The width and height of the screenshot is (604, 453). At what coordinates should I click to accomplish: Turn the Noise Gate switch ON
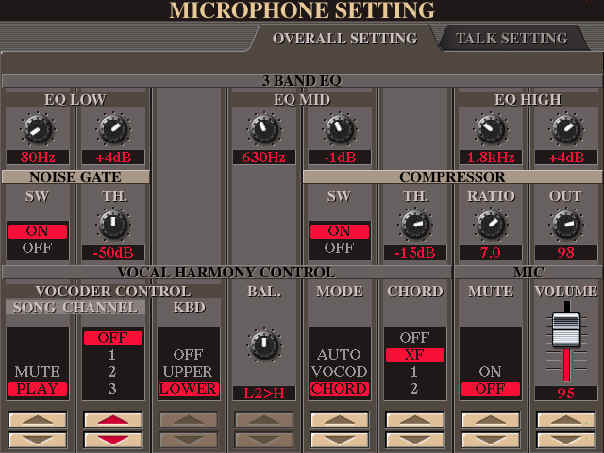37,232
